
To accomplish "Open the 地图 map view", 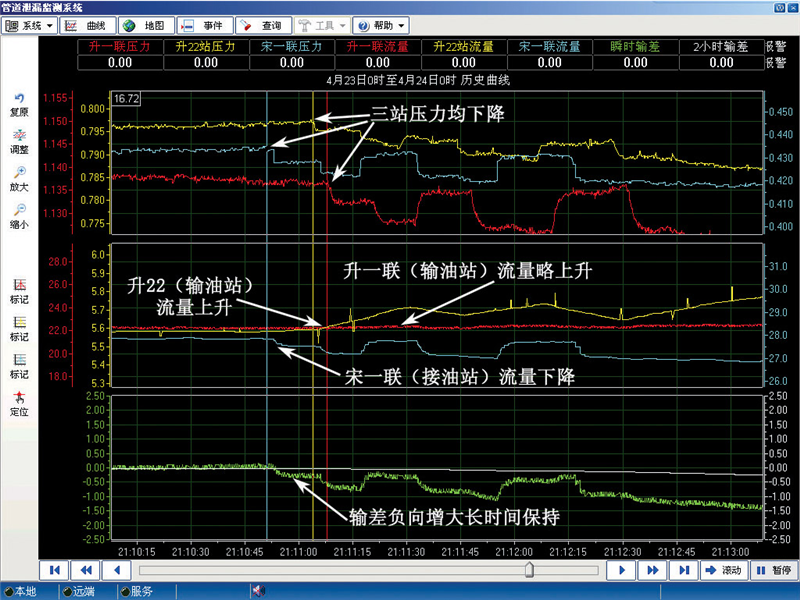I will [146, 24].
